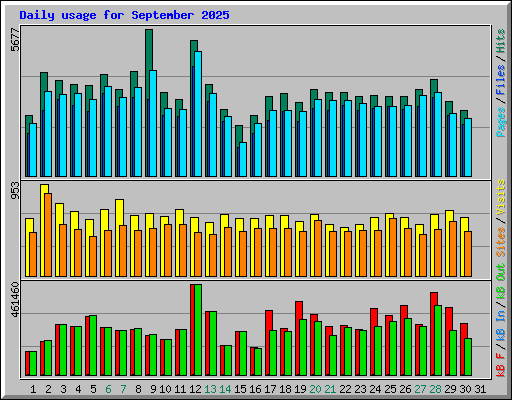Click green weekend day 7 label
Image resolution: width=512 pixels, height=400 pixels.
tap(123, 389)
